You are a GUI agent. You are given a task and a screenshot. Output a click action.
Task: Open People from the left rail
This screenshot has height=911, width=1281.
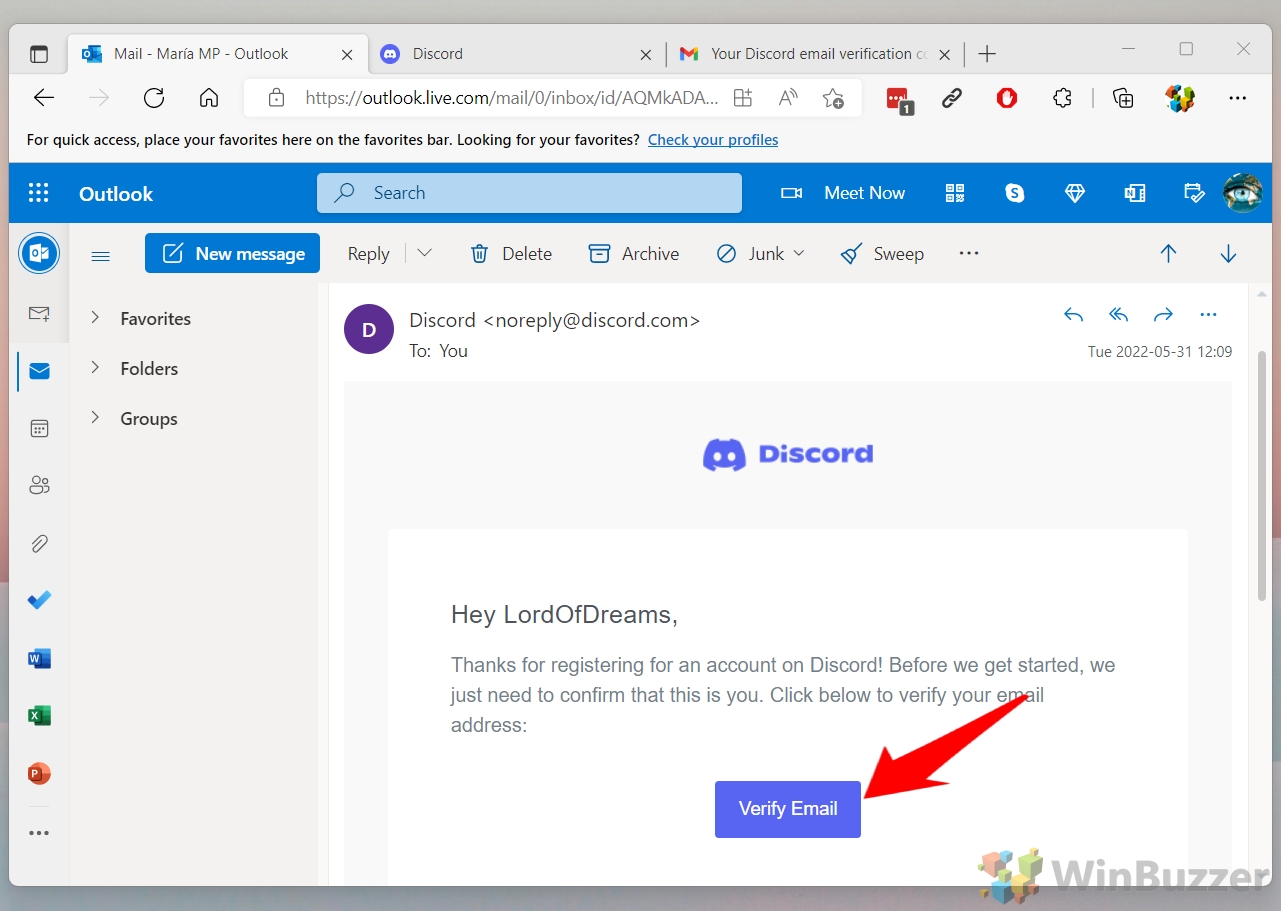point(39,485)
